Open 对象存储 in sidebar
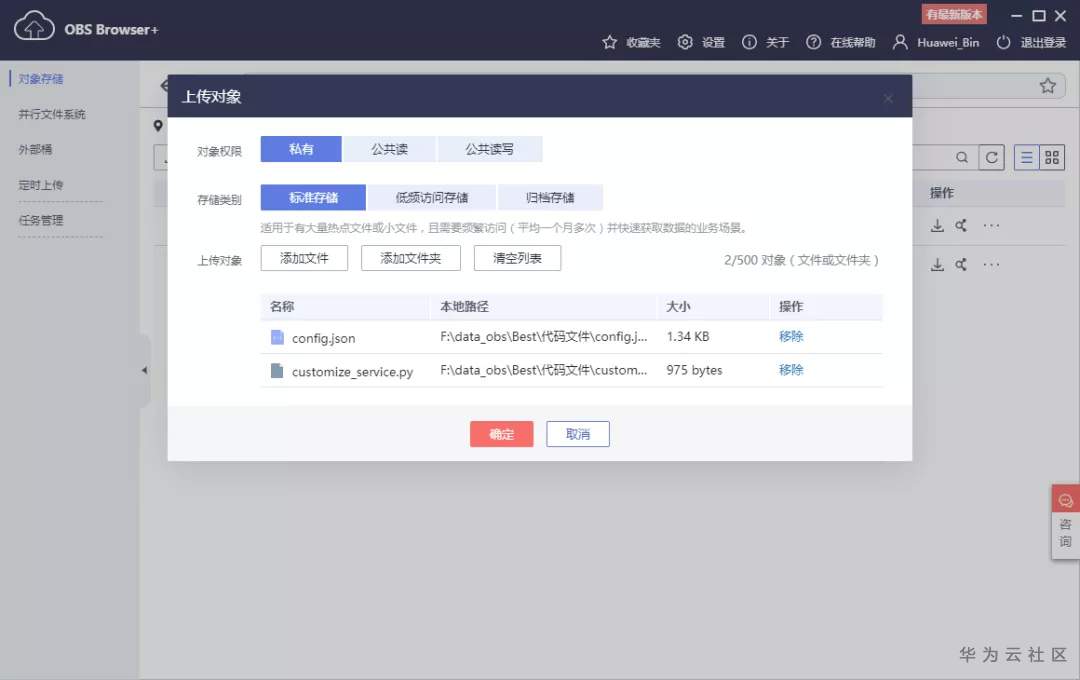Viewport: 1080px width, 680px height. pyautogui.click(x=41, y=79)
